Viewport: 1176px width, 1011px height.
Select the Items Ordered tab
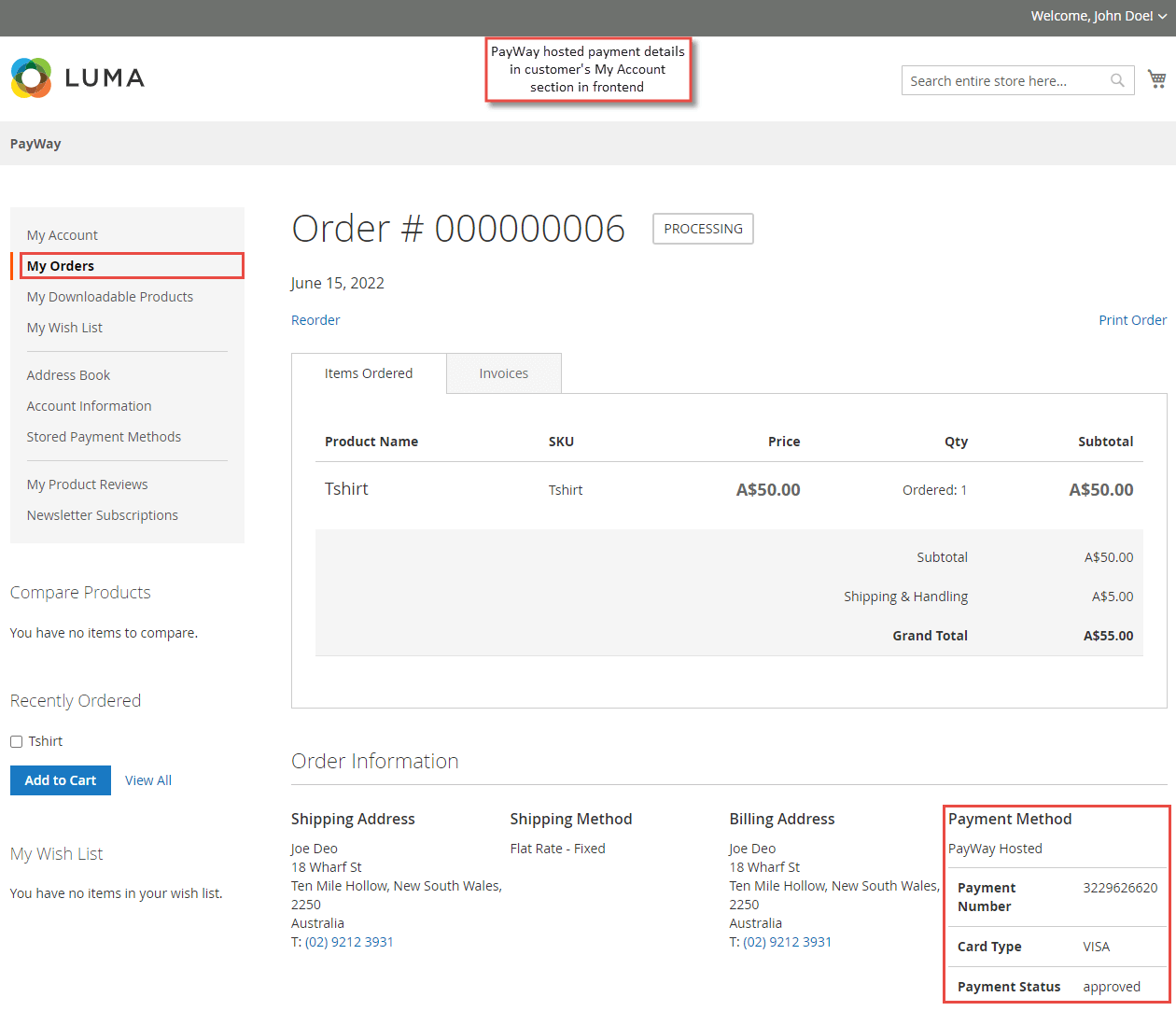[x=369, y=373]
